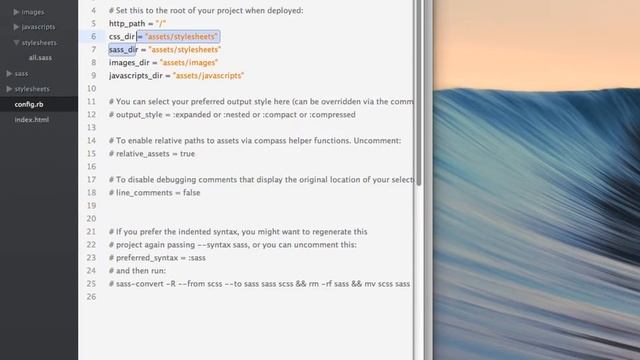Image resolution: width=640 pixels, height=360 pixels.
Task: Select the images folder label
Action: [33, 12]
